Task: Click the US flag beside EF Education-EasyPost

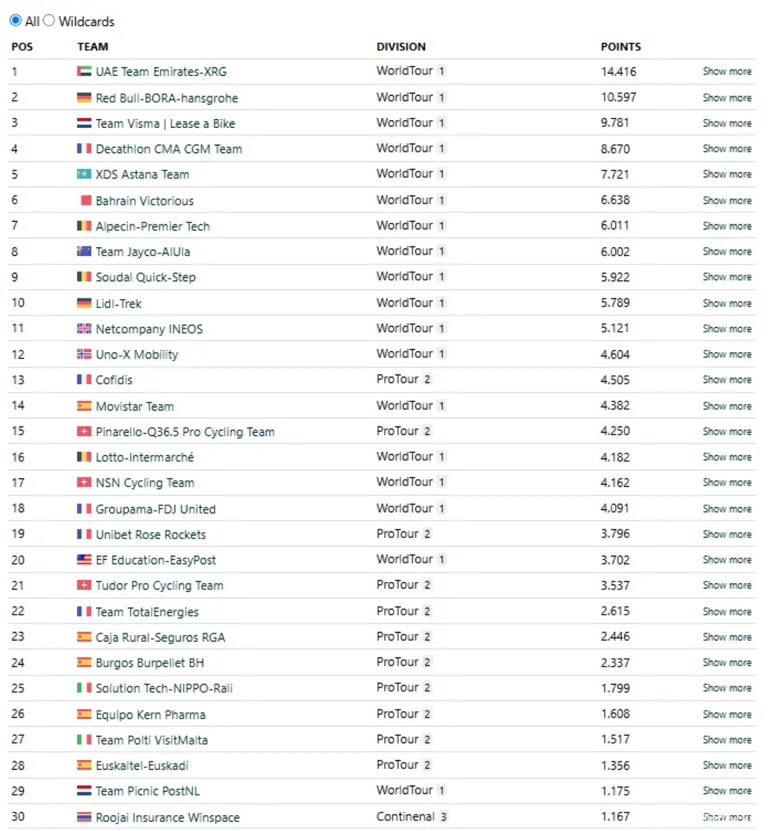Action: (84, 560)
